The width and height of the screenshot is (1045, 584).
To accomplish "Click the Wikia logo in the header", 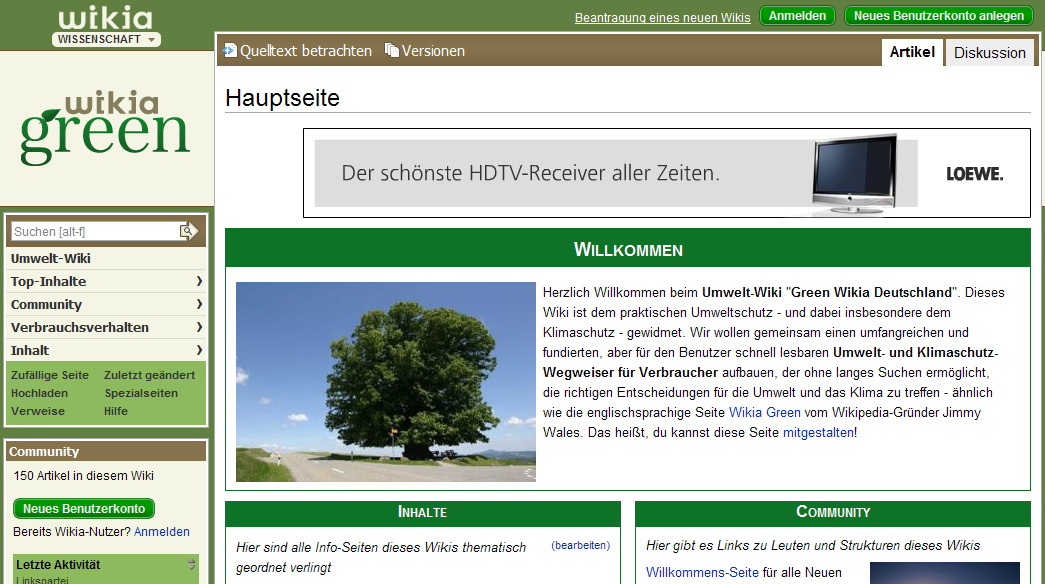I will 105,18.
